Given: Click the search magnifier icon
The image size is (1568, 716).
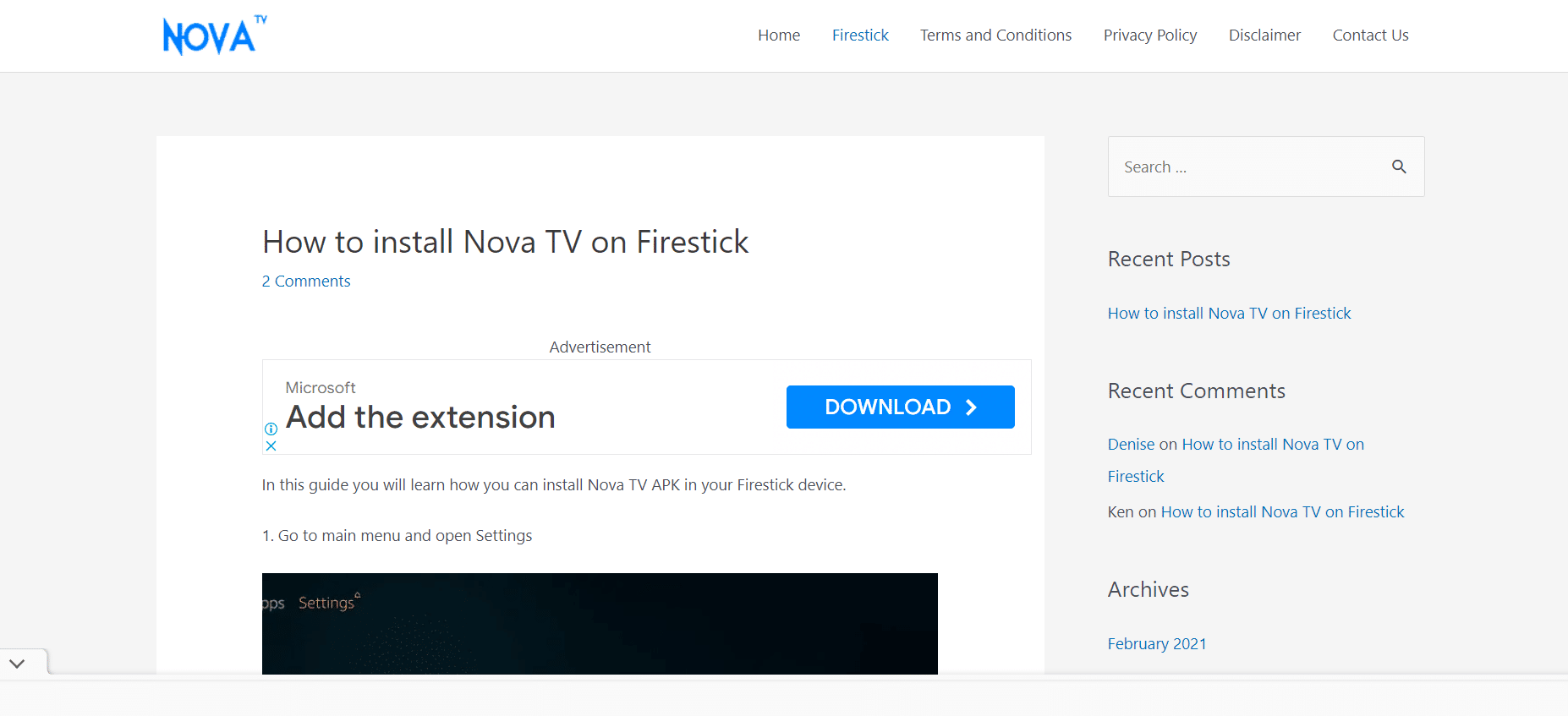Looking at the screenshot, I should point(1399,167).
